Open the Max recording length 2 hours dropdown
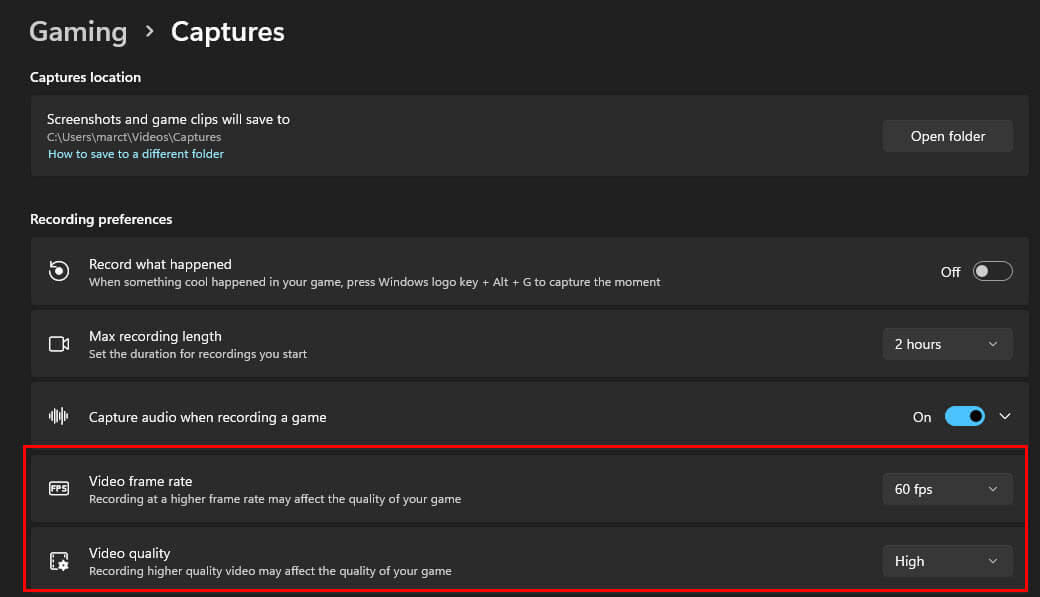Screen dimensions: 1040x597 pos(947,344)
